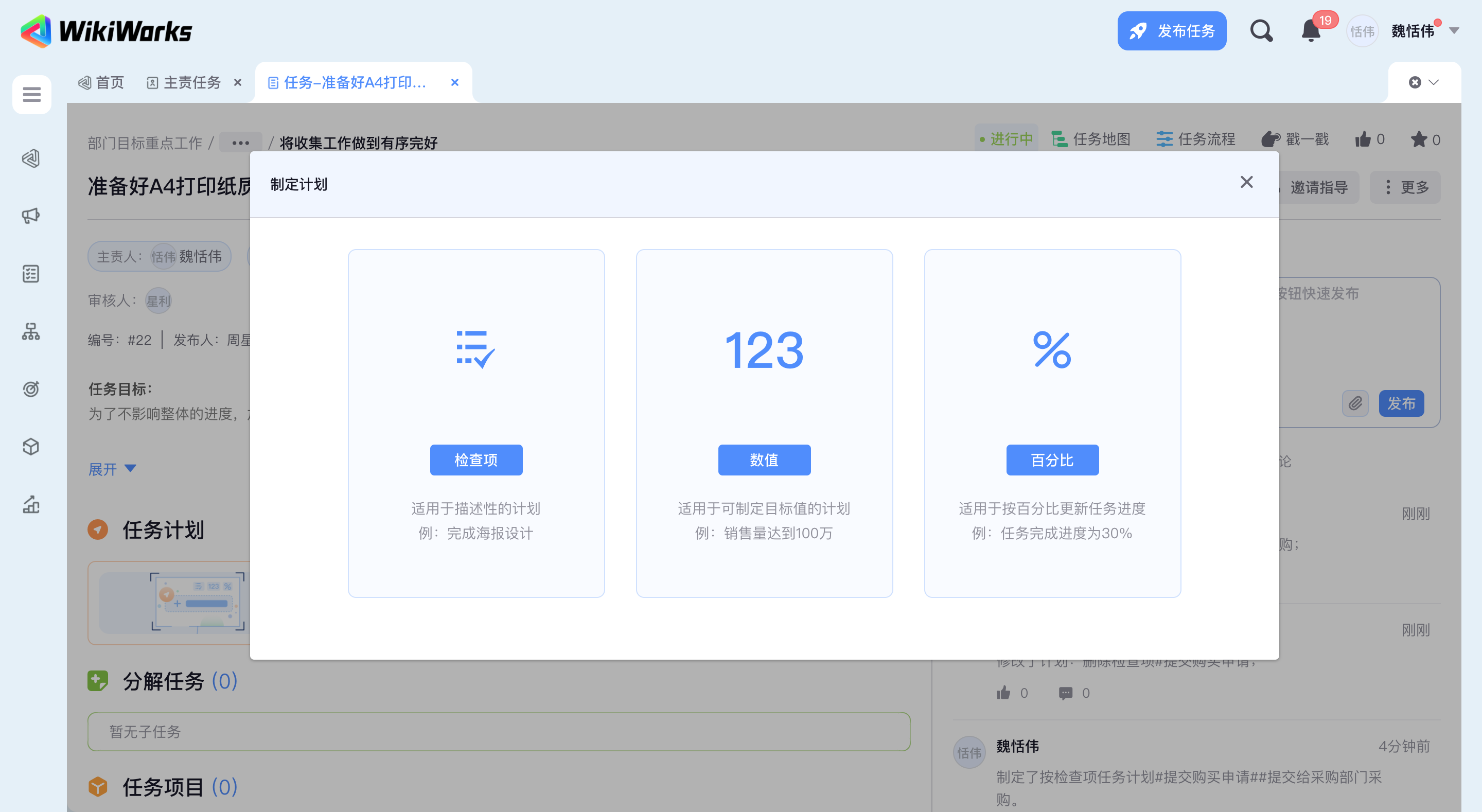Select the 数值 plan type
Image resolution: width=1482 pixels, height=812 pixels.
764,460
